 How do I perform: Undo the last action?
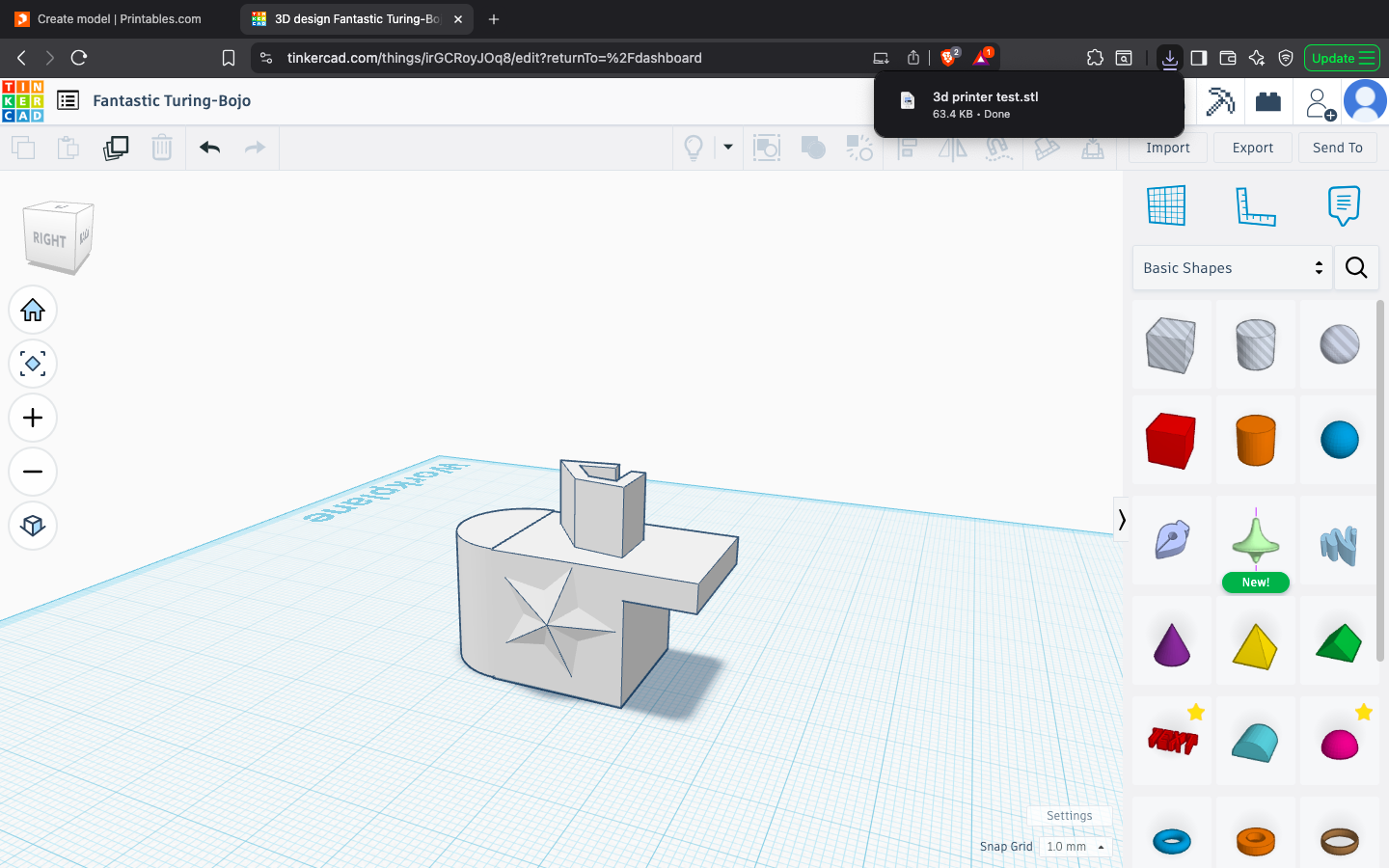[209, 148]
